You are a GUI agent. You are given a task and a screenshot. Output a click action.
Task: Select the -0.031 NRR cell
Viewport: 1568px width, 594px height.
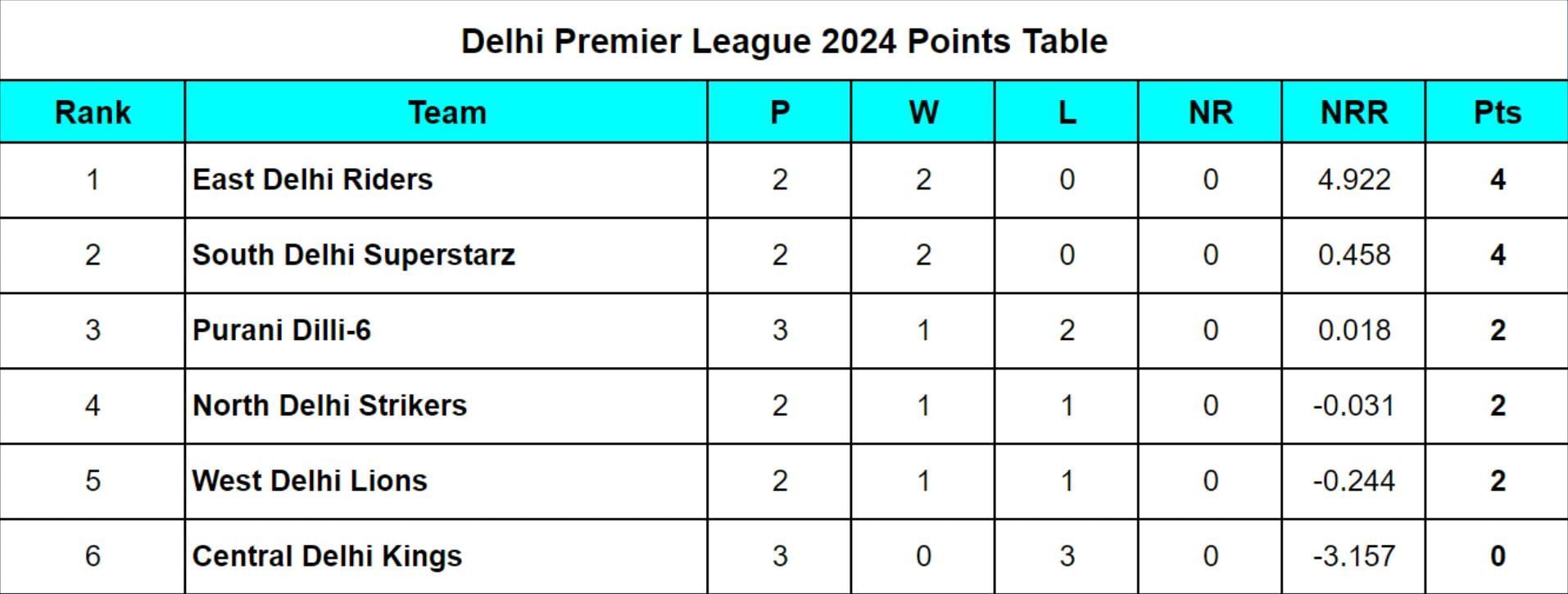pyautogui.click(x=1353, y=406)
